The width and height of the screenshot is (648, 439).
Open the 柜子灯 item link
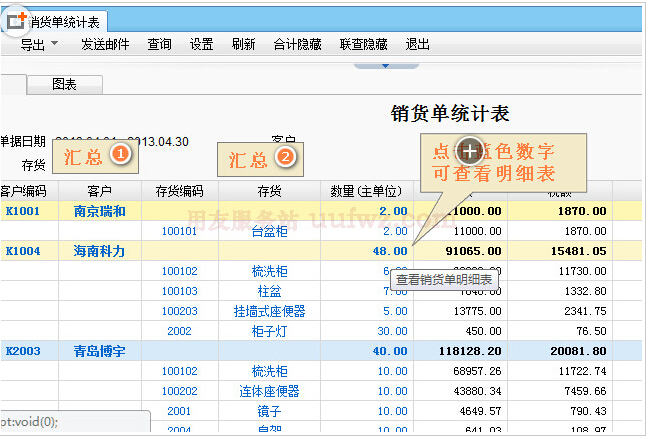tap(269, 331)
